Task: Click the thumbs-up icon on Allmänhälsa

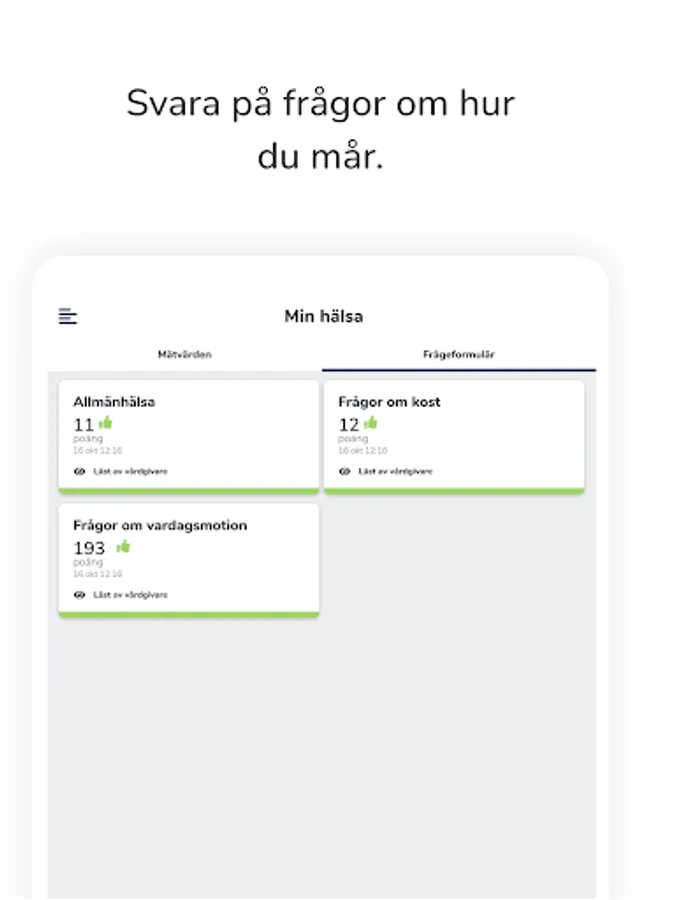Action: [103, 422]
